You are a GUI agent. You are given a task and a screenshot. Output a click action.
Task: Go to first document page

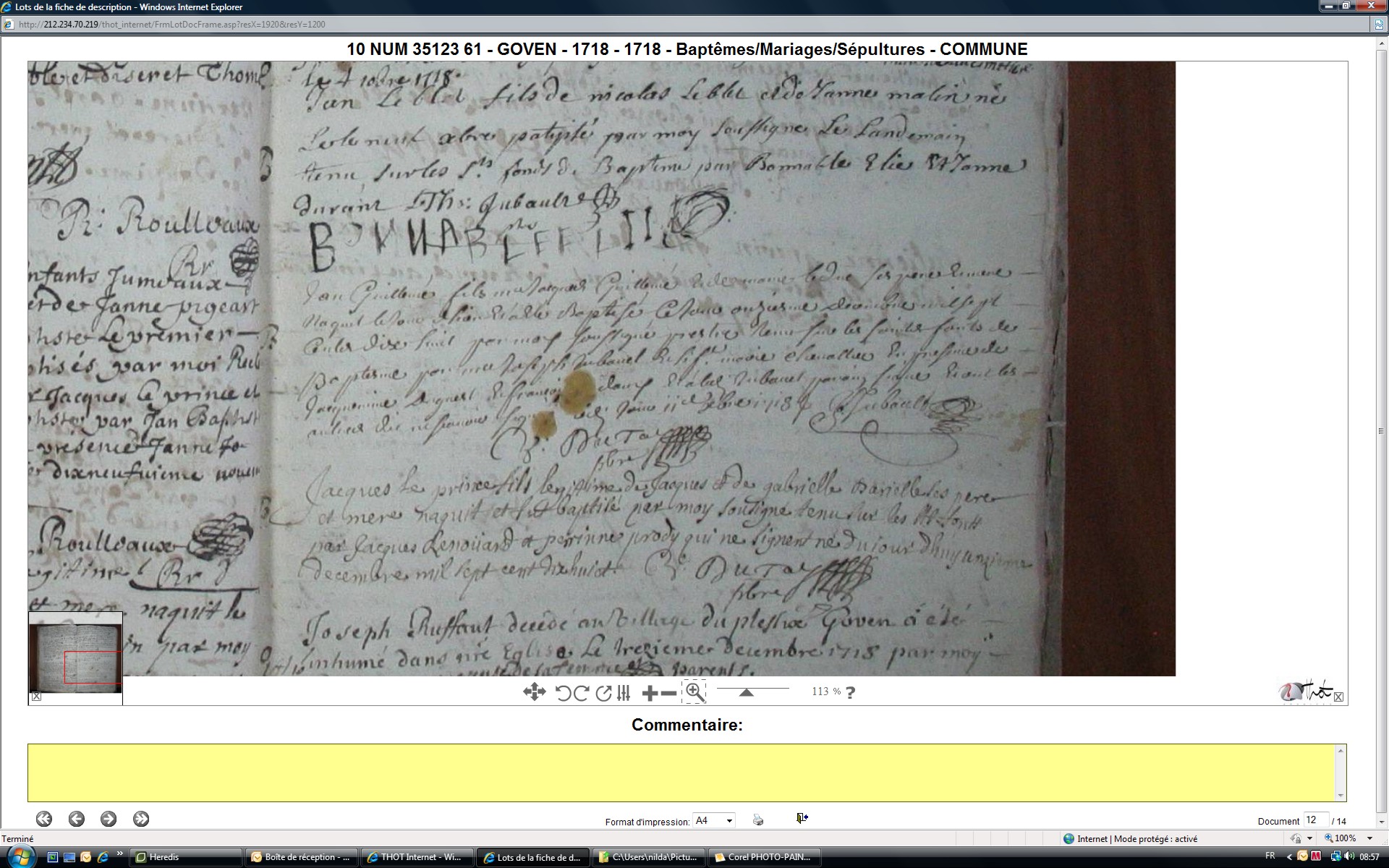(44, 819)
